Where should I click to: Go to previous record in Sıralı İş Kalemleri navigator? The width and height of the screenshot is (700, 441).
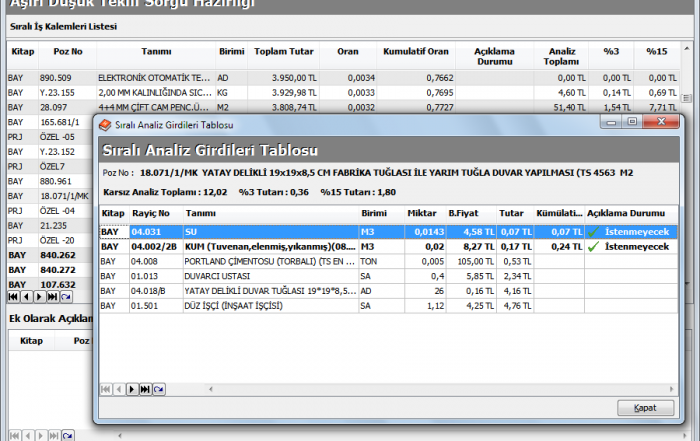point(27,297)
